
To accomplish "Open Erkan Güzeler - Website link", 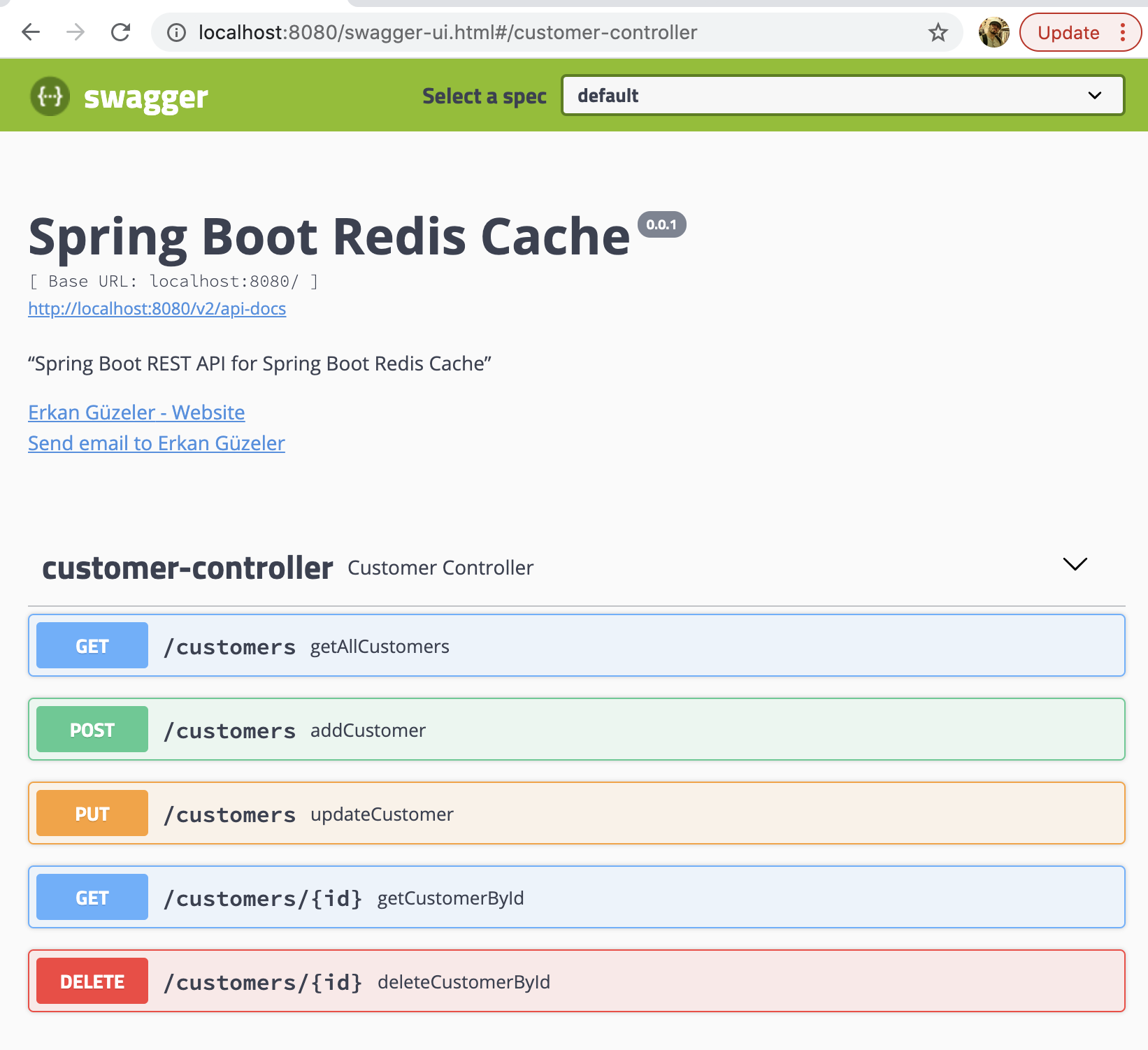I will 136,412.
